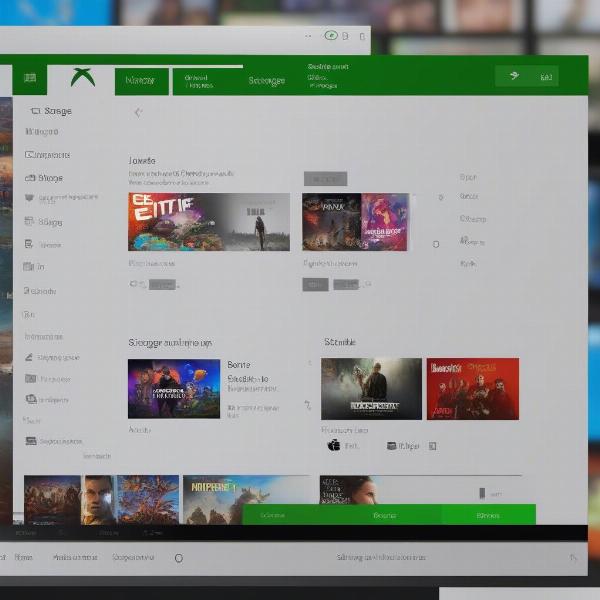This screenshot has height=600, width=600.
Task: Click the first grey button under the two covers
Action: tap(315, 285)
